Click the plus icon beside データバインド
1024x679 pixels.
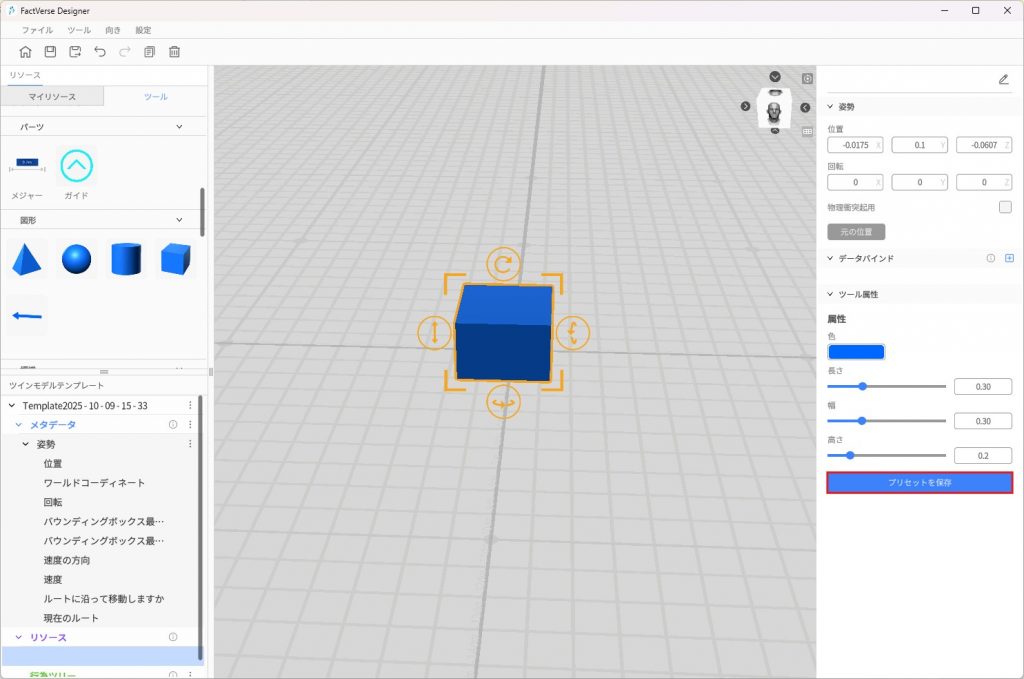click(x=1008, y=258)
